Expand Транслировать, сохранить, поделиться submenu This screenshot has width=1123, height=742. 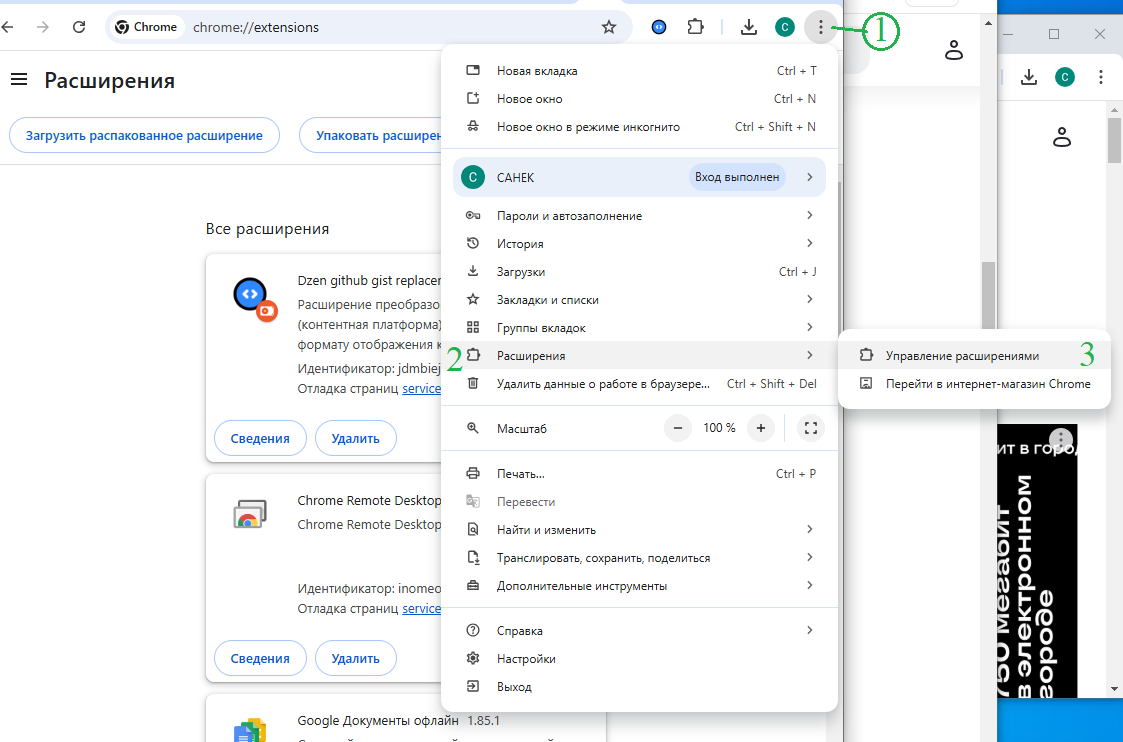tap(640, 558)
